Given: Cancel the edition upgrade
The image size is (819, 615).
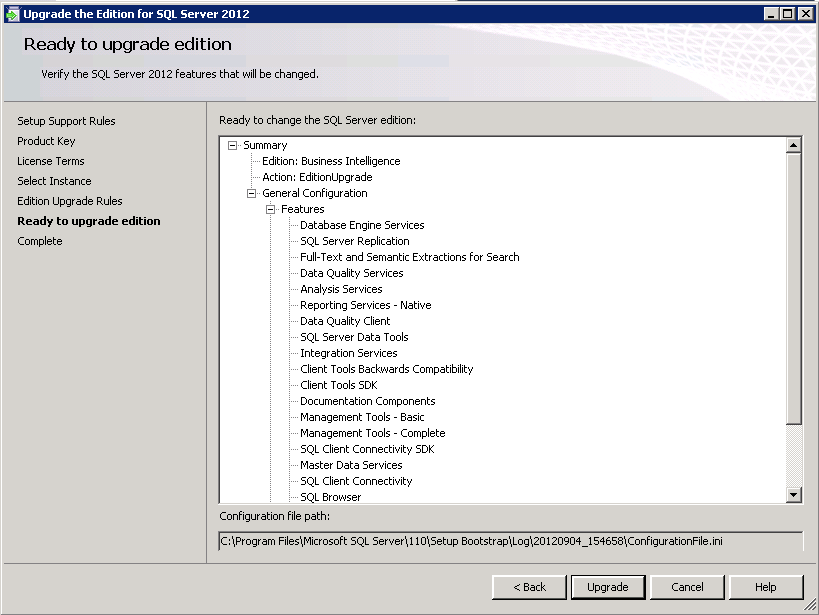Looking at the screenshot, I should point(687,587).
